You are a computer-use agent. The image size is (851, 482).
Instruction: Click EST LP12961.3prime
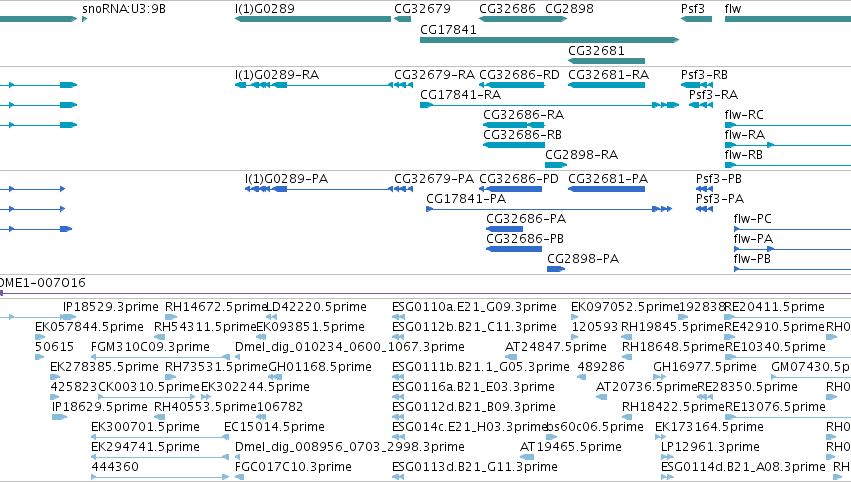point(668,457)
